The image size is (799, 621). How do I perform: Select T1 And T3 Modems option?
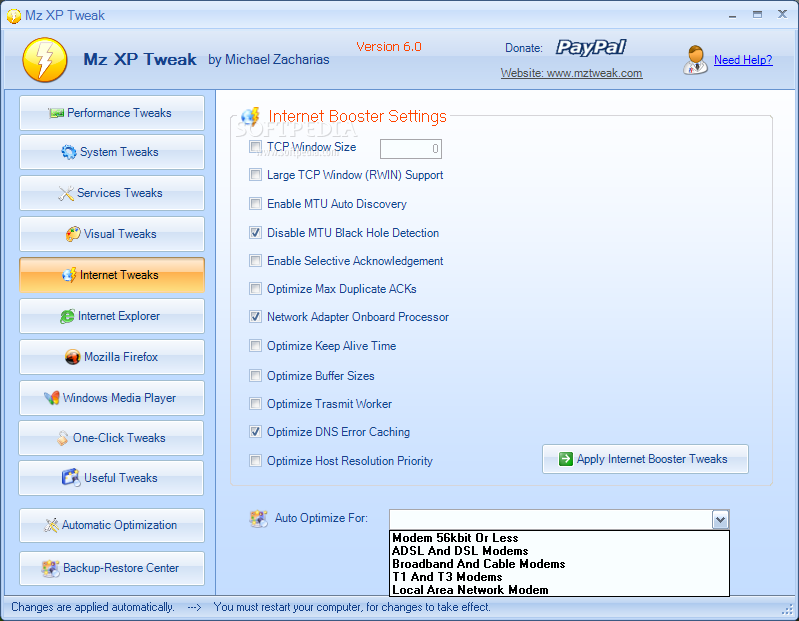tap(560, 577)
